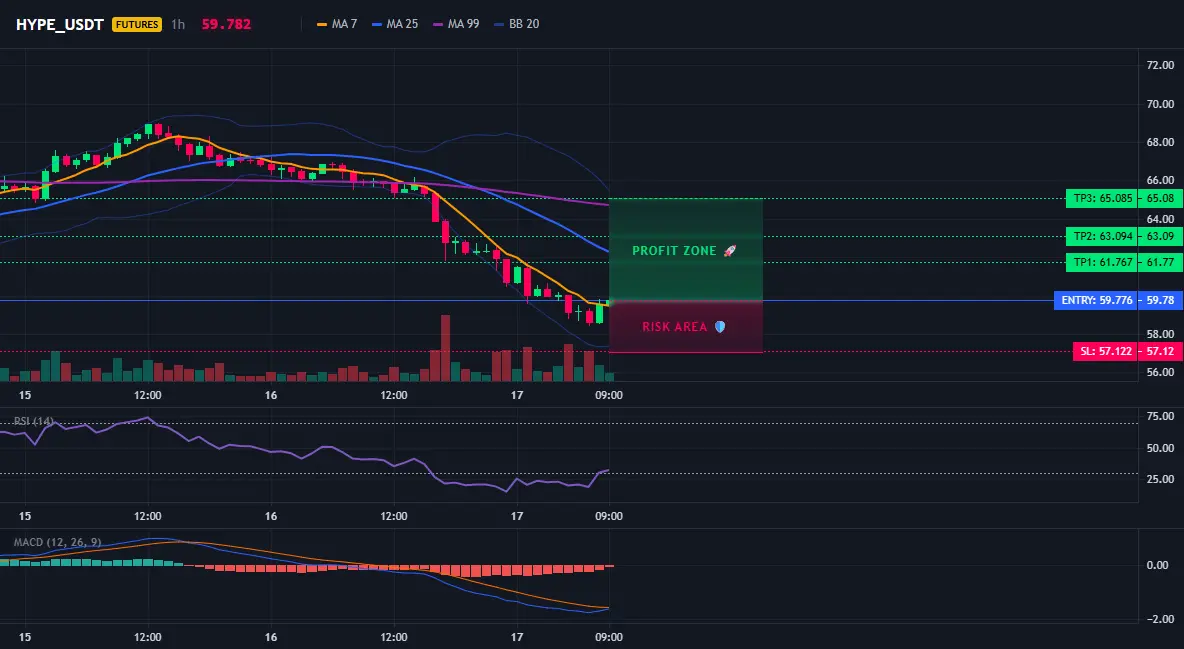Click the yellow FUTURES badge
Viewport: 1184px width, 649px height.
click(137, 24)
